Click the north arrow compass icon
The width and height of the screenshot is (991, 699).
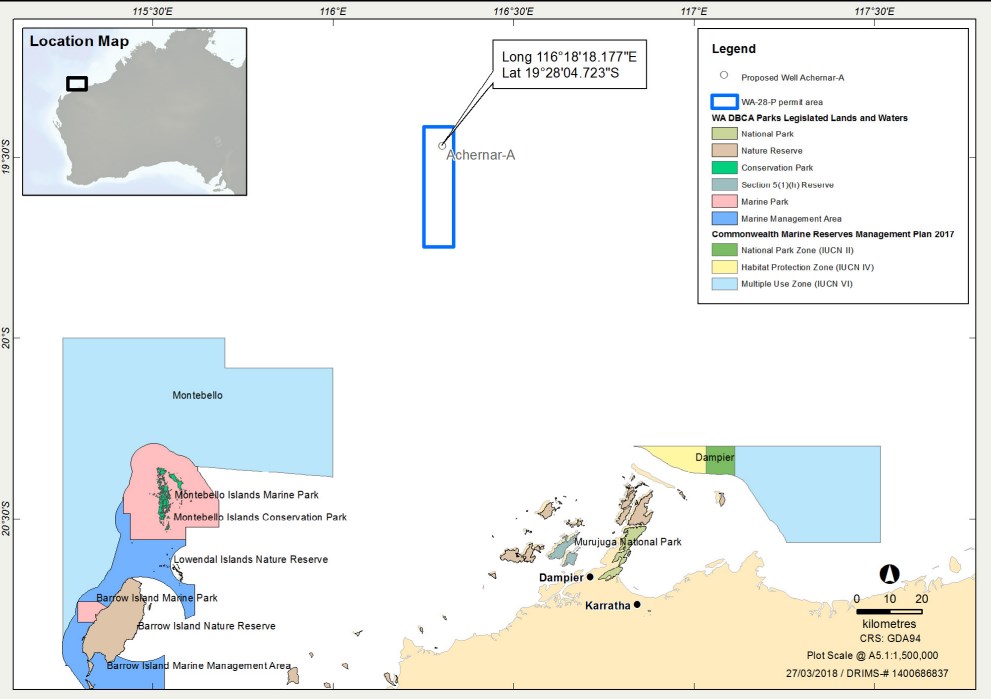point(889,574)
